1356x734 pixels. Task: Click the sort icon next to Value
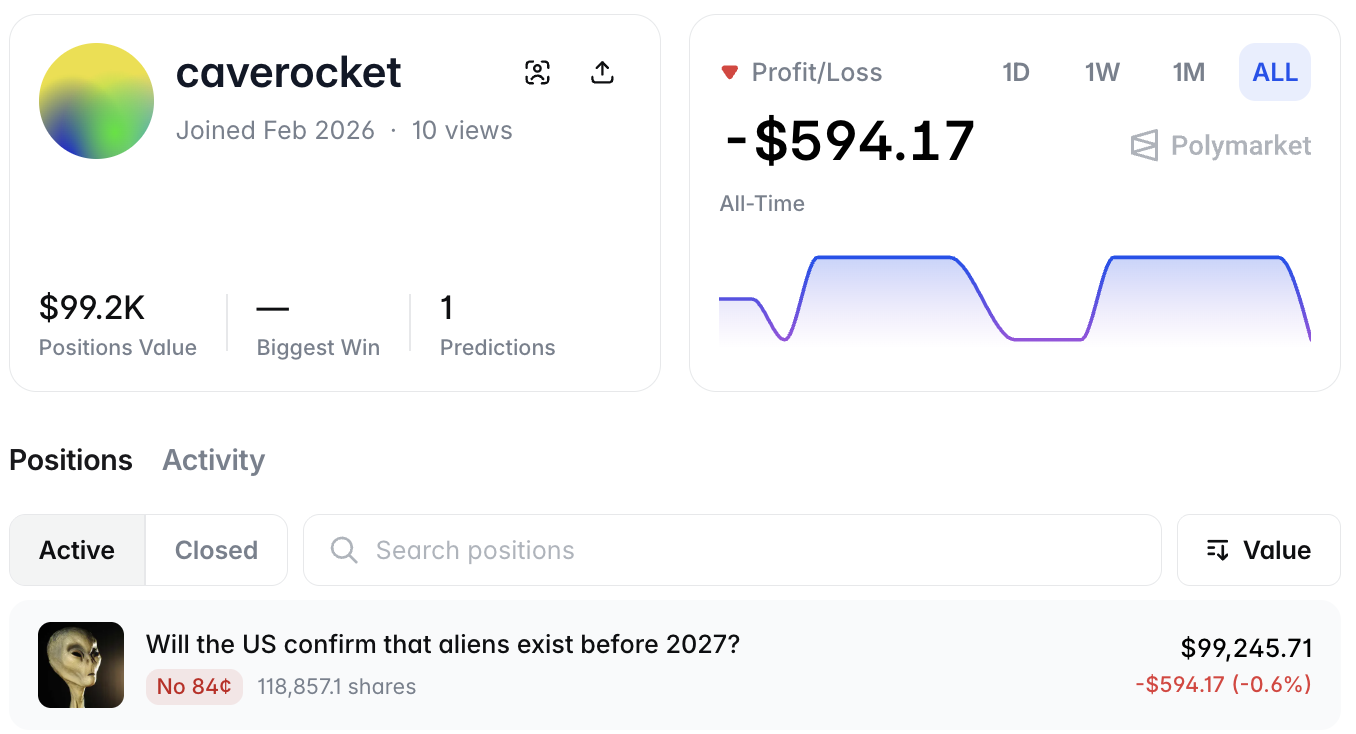pos(1217,550)
